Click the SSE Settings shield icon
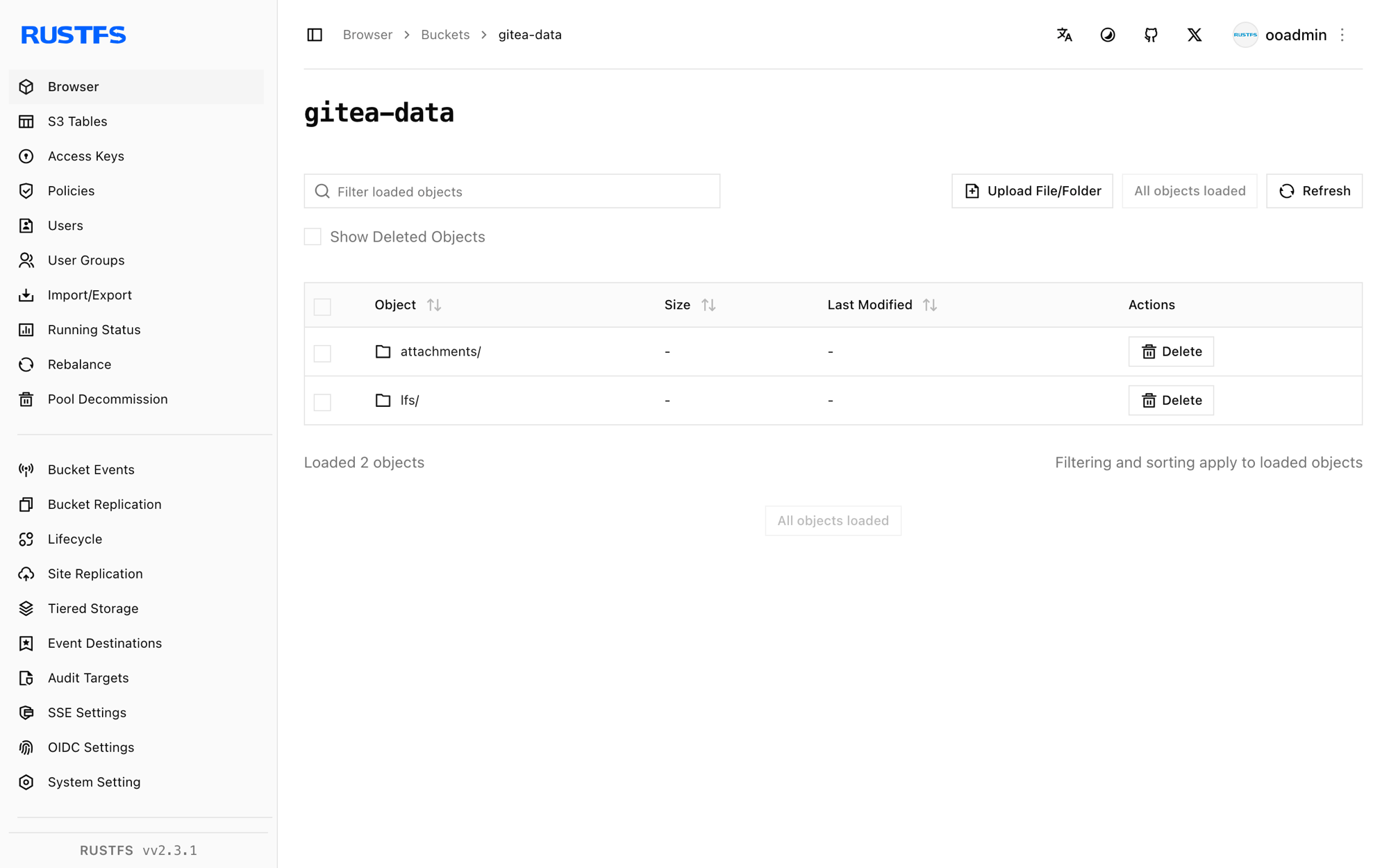 tap(26, 712)
